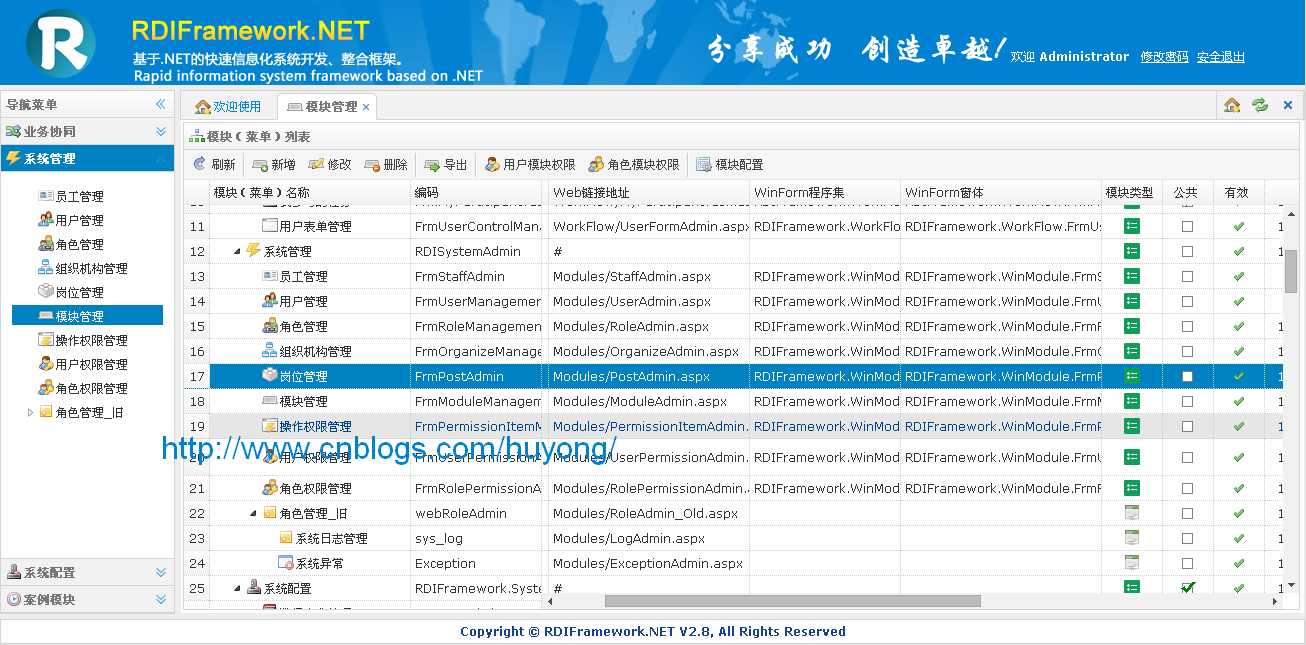Select the 系统管理 accordion header
Image resolution: width=1306 pixels, height=645 pixels.
[x=87, y=158]
